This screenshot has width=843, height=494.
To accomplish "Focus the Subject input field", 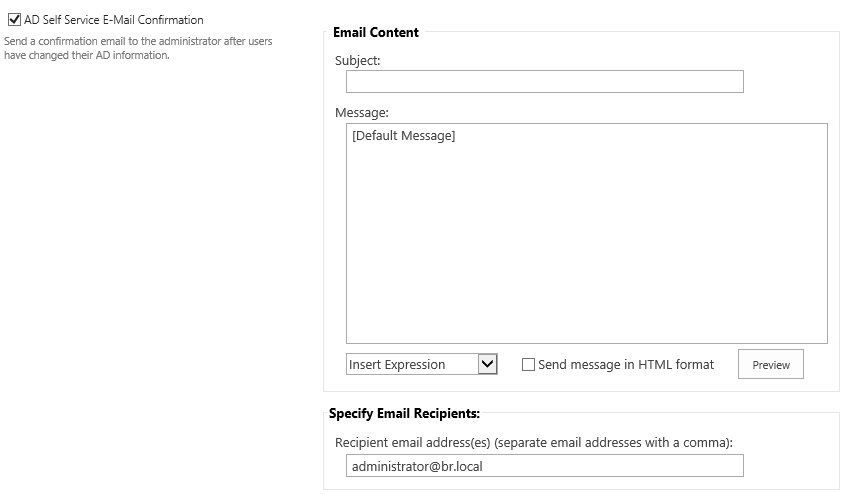I will pyautogui.click(x=545, y=82).
